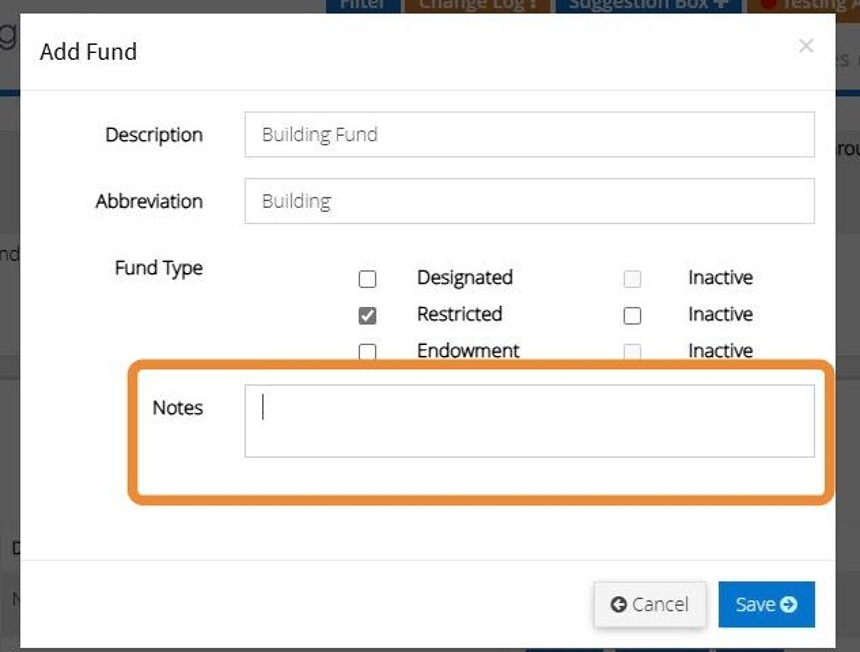Click inside the Notes text area
This screenshot has height=652, width=860.
529,421
